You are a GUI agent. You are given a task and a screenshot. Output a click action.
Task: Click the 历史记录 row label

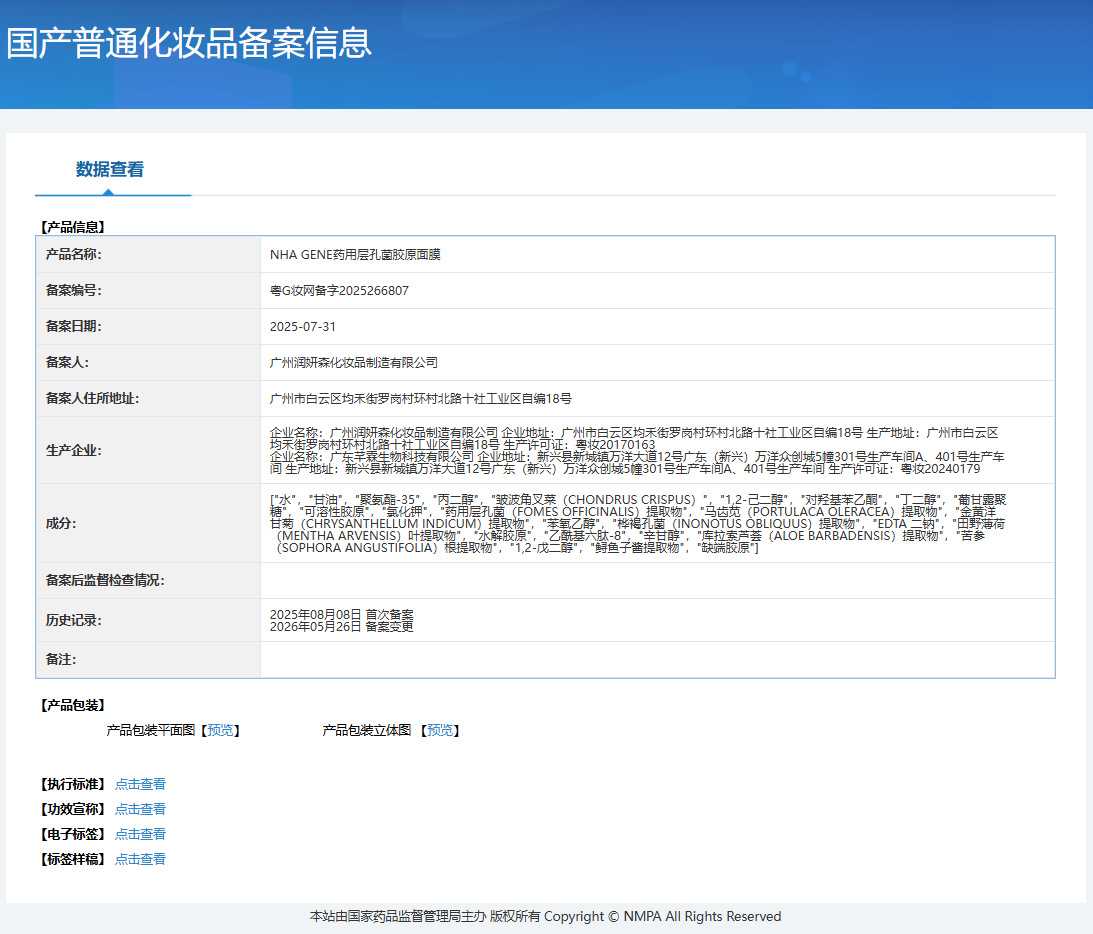pos(74,620)
